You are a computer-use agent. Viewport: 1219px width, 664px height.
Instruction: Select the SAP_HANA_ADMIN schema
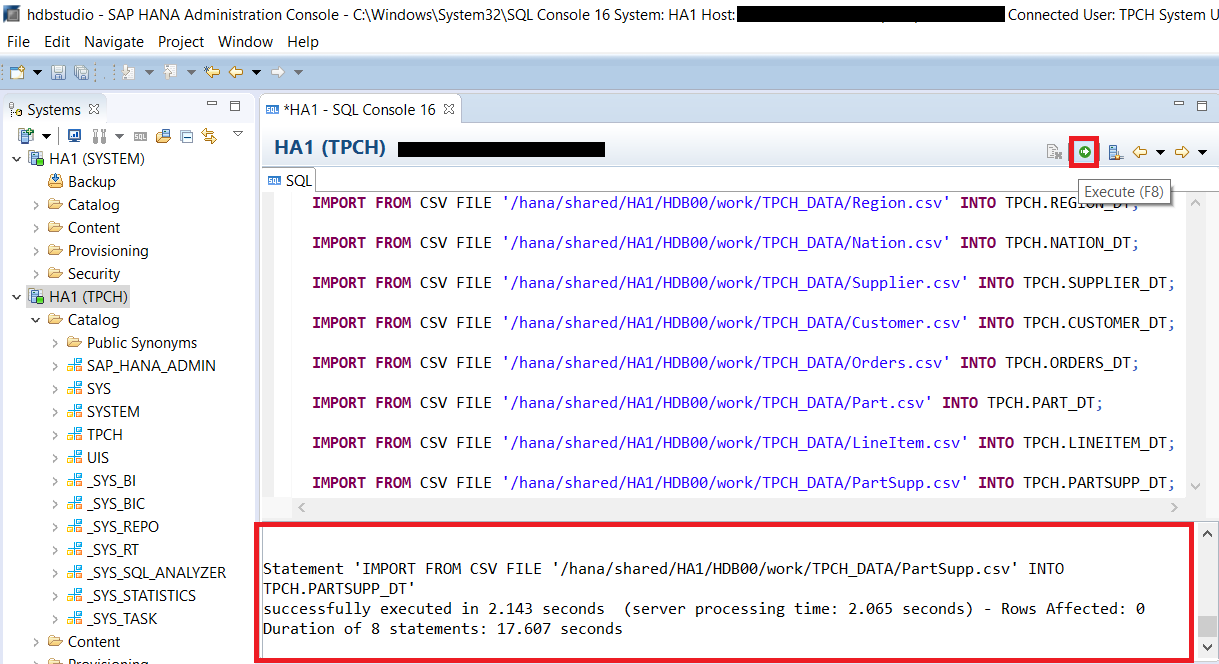pos(141,366)
